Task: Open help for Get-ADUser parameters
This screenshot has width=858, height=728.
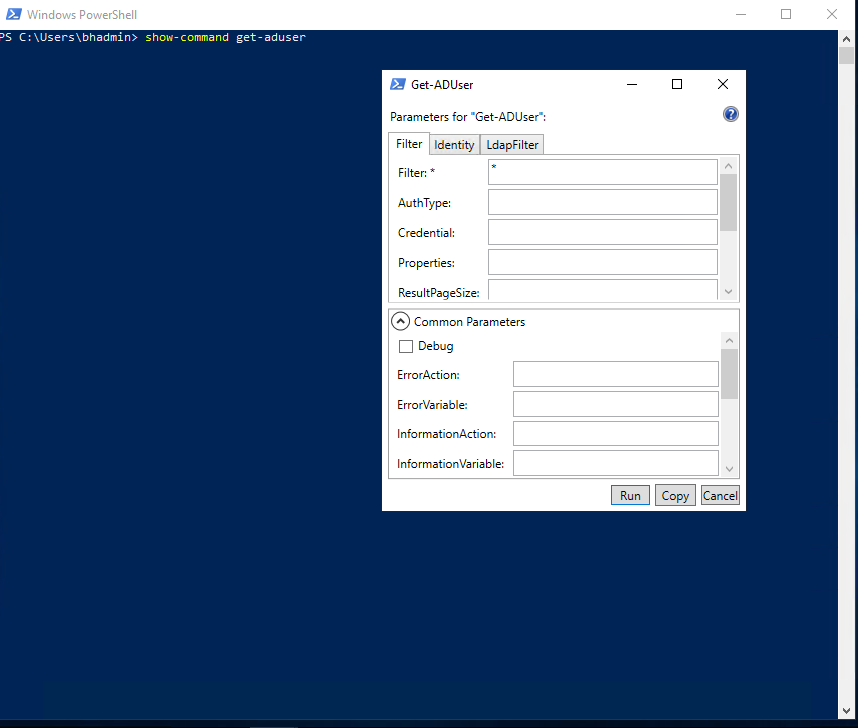Action: [731, 114]
